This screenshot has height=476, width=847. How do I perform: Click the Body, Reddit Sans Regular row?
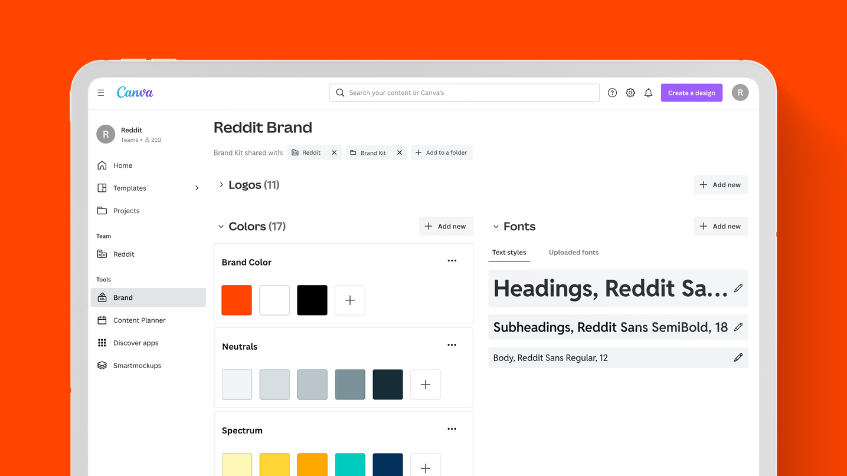[618, 358]
